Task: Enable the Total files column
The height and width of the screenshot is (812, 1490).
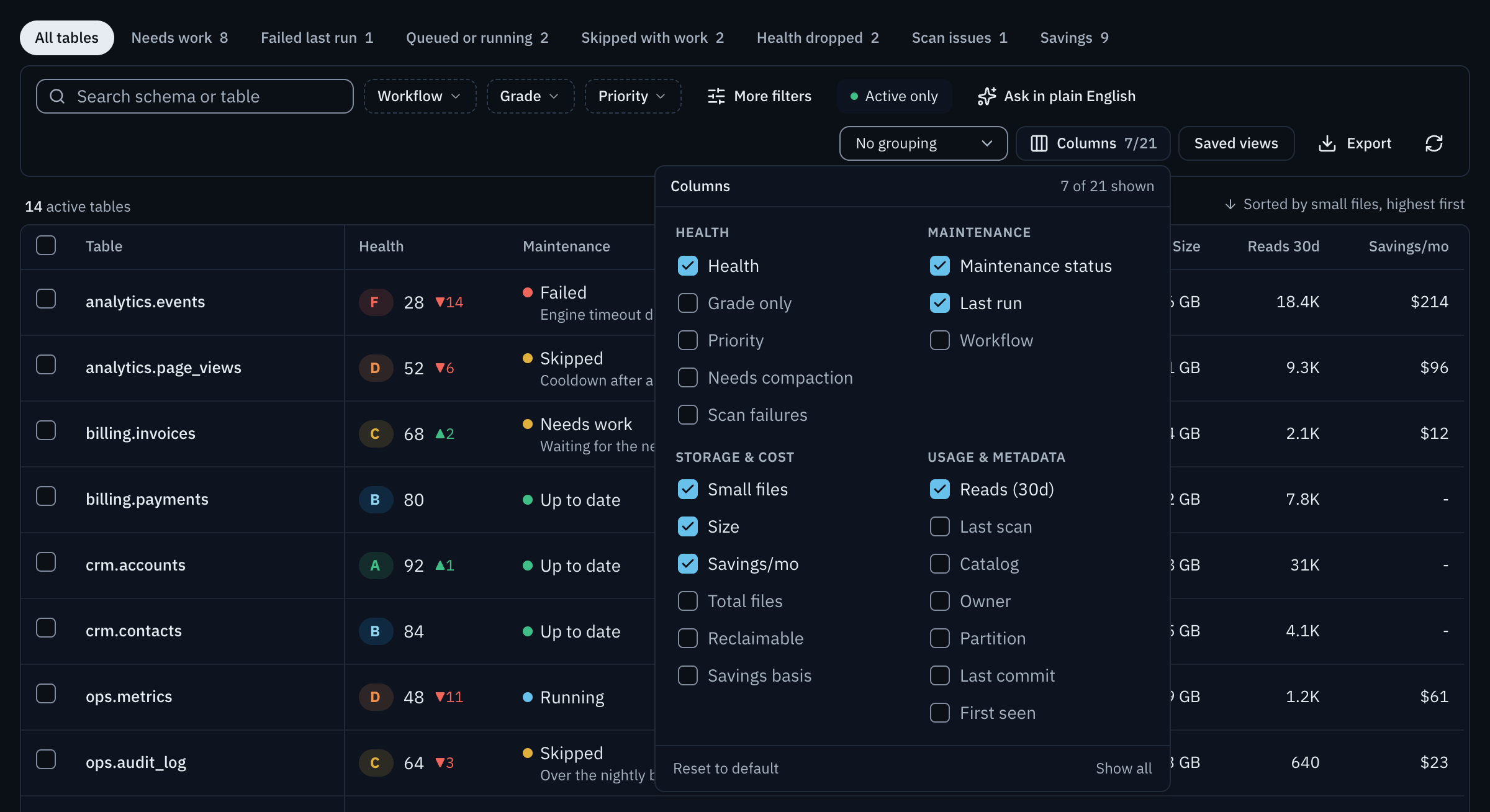Action: (x=688, y=601)
